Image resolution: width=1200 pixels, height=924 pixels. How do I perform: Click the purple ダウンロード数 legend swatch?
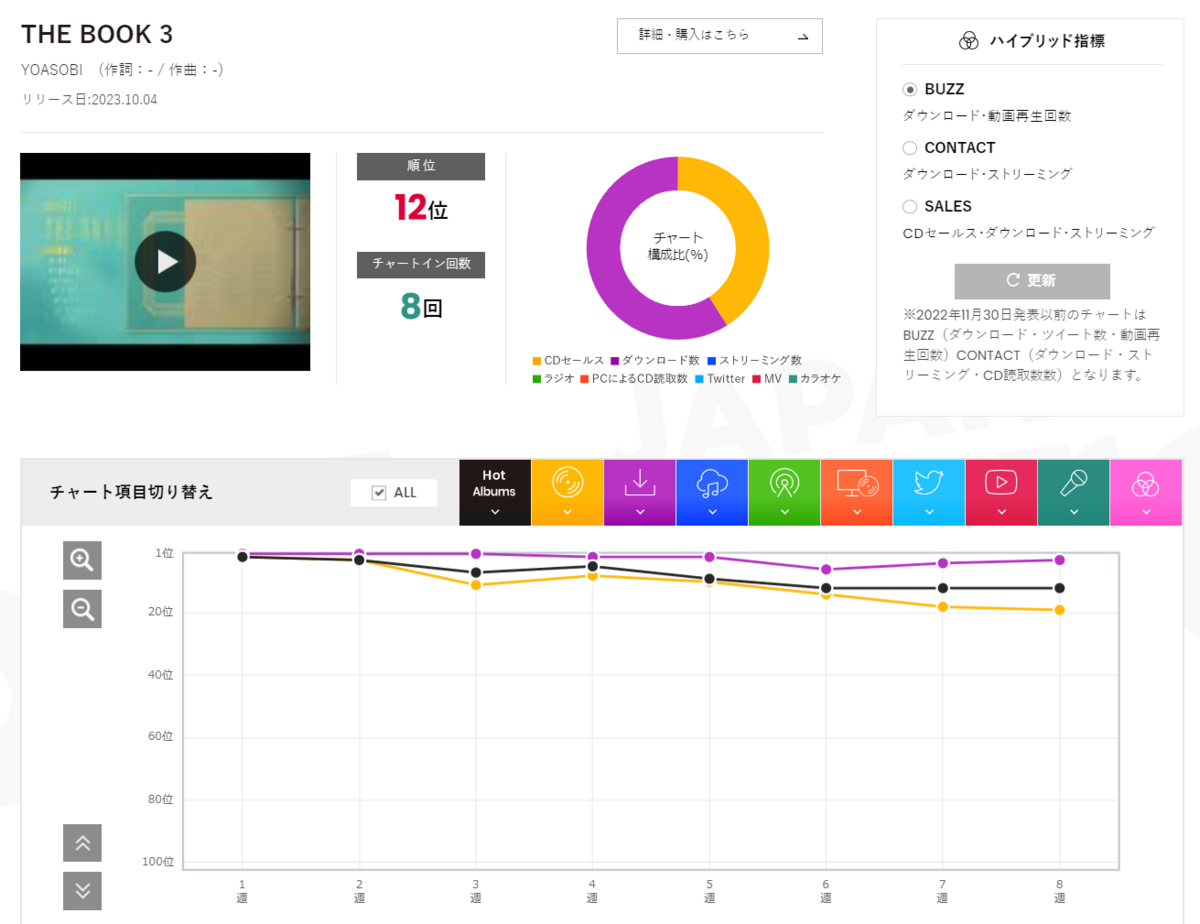615,360
